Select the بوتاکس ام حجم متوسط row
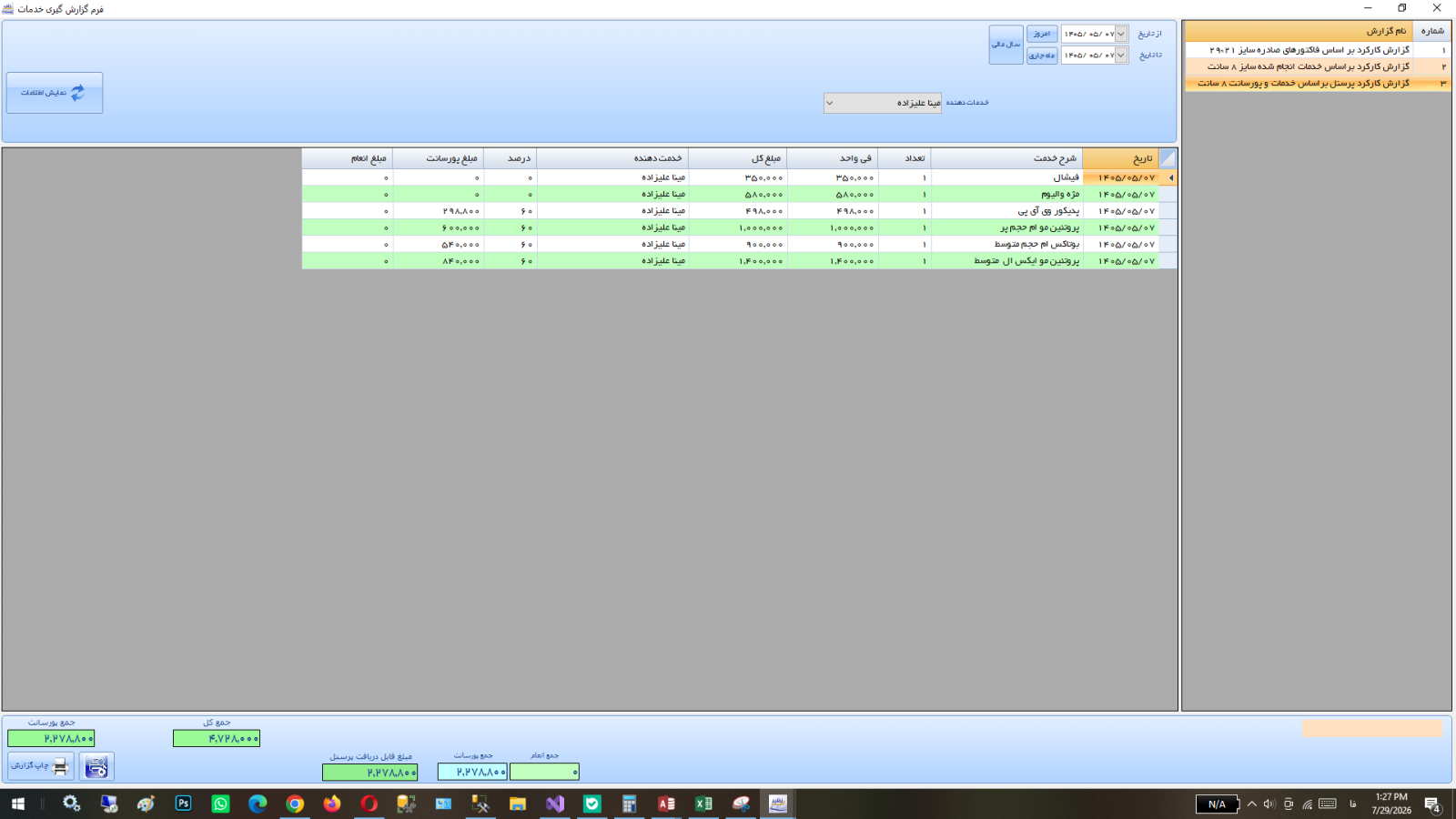The height and width of the screenshot is (819, 1456). click(739, 244)
